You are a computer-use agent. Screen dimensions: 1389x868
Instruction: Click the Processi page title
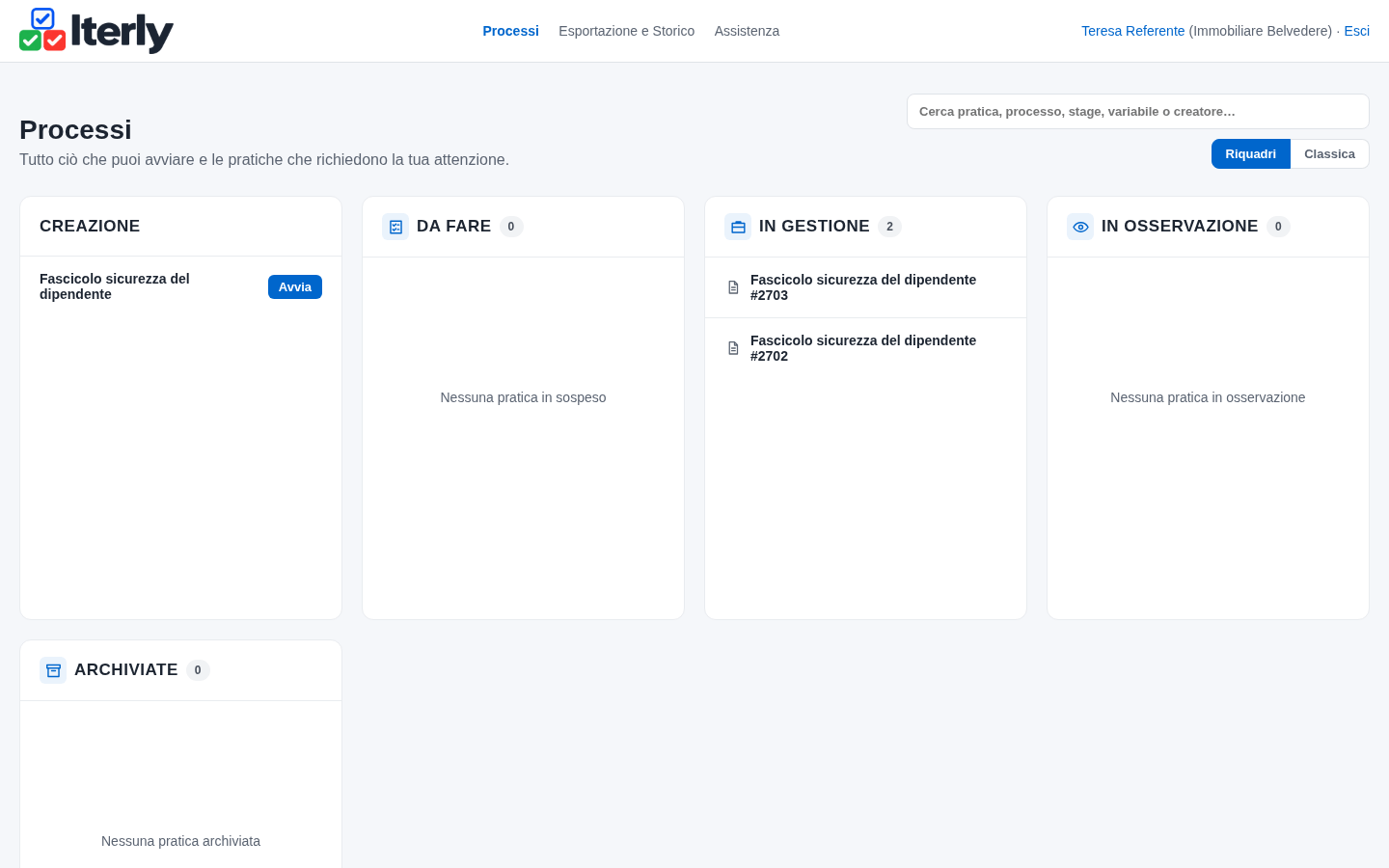click(75, 129)
